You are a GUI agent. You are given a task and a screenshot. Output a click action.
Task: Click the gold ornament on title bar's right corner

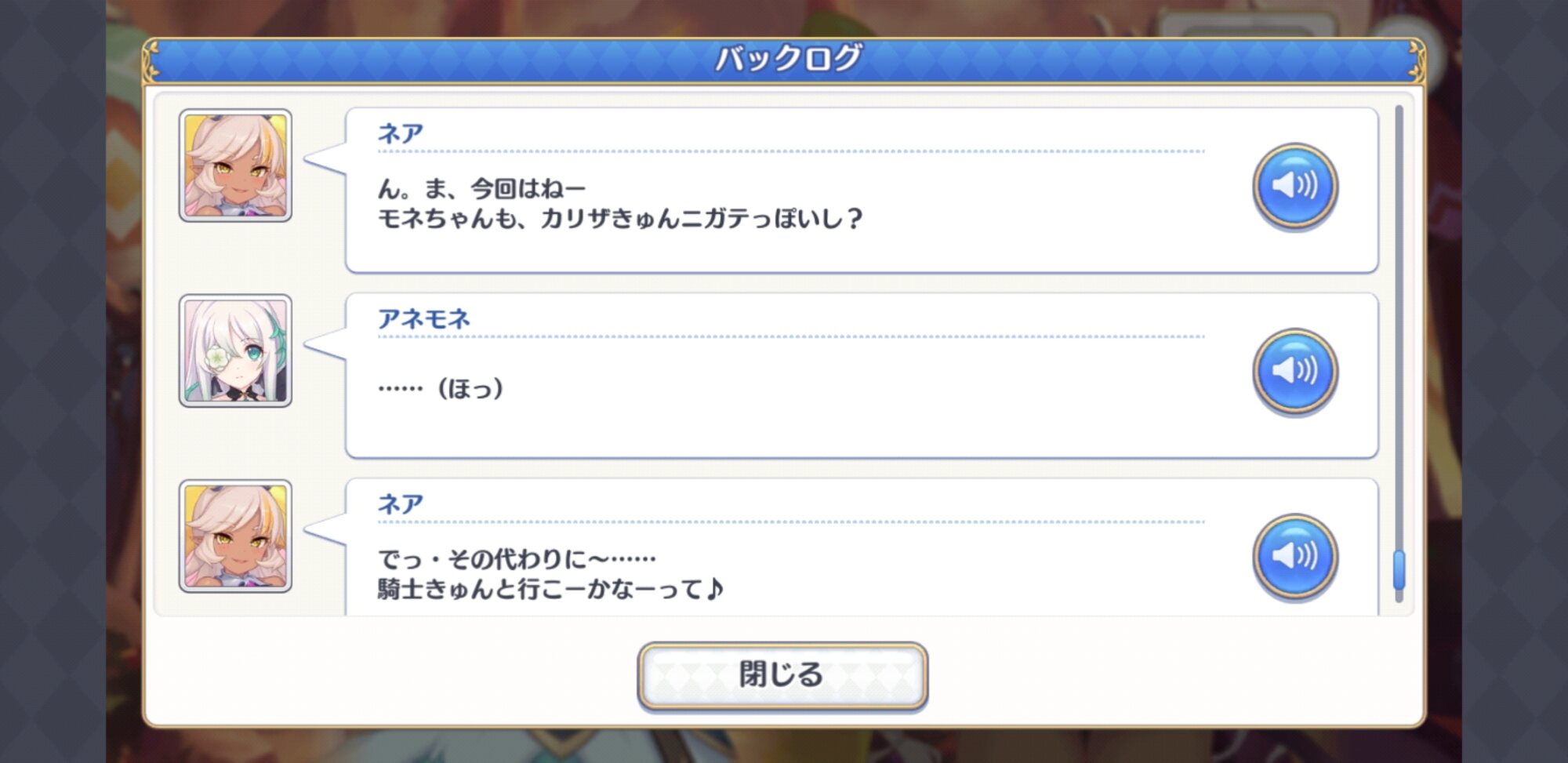tap(1416, 60)
